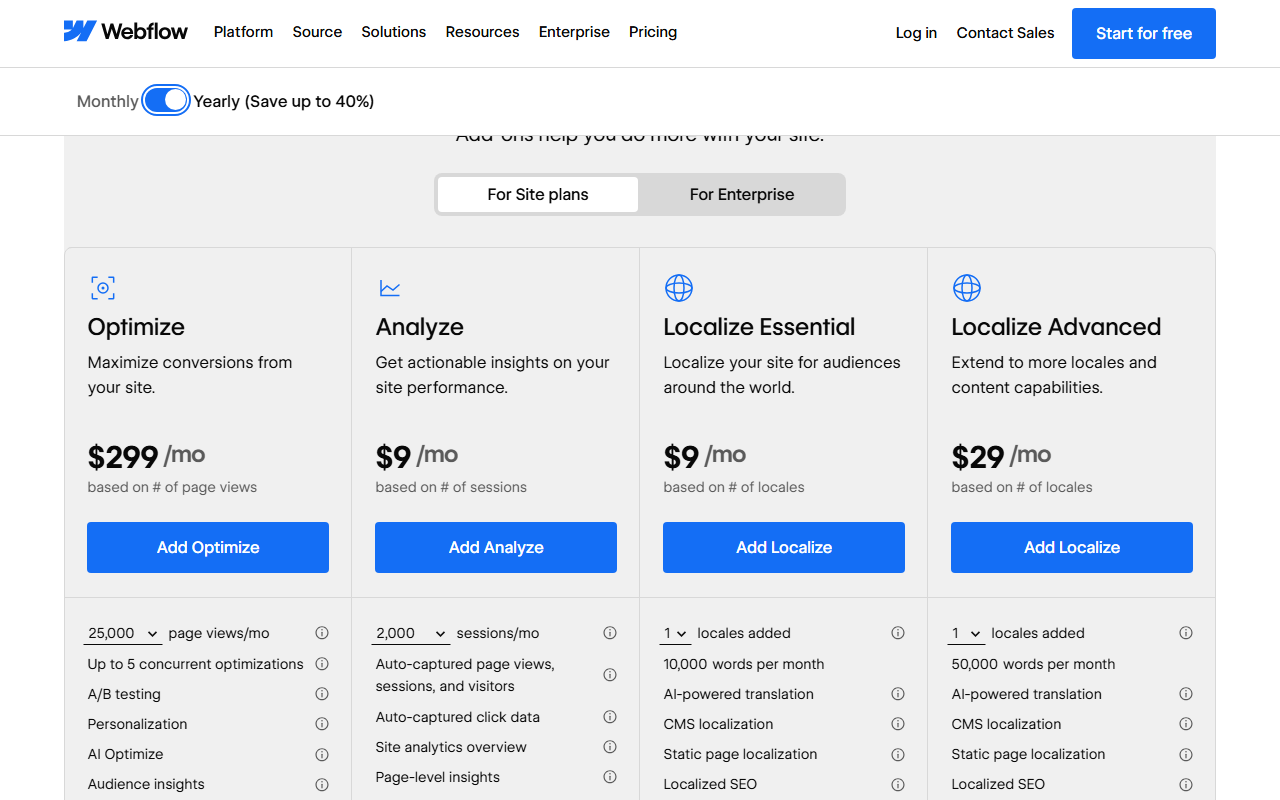Click the Add Optimize button
This screenshot has width=1280, height=800.
coord(208,547)
